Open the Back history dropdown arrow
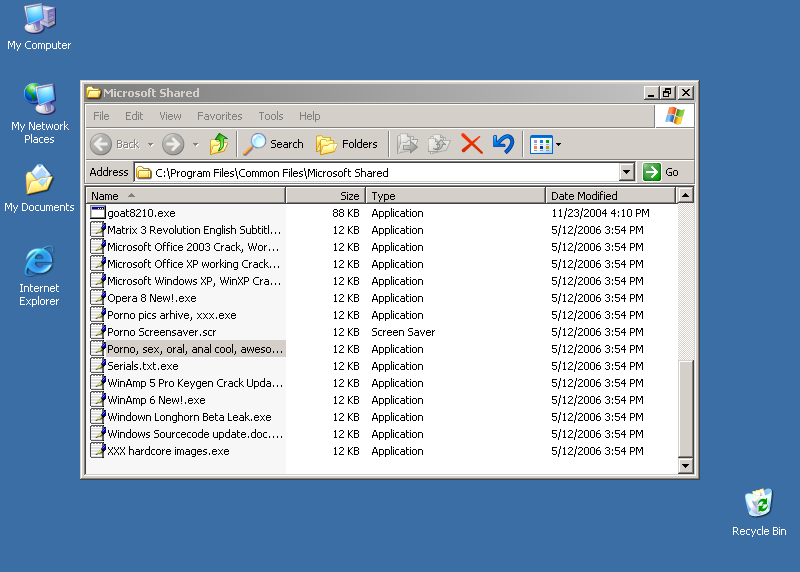Image resolution: width=800 pixels, height=572 pixels. [x=151, y=144]
